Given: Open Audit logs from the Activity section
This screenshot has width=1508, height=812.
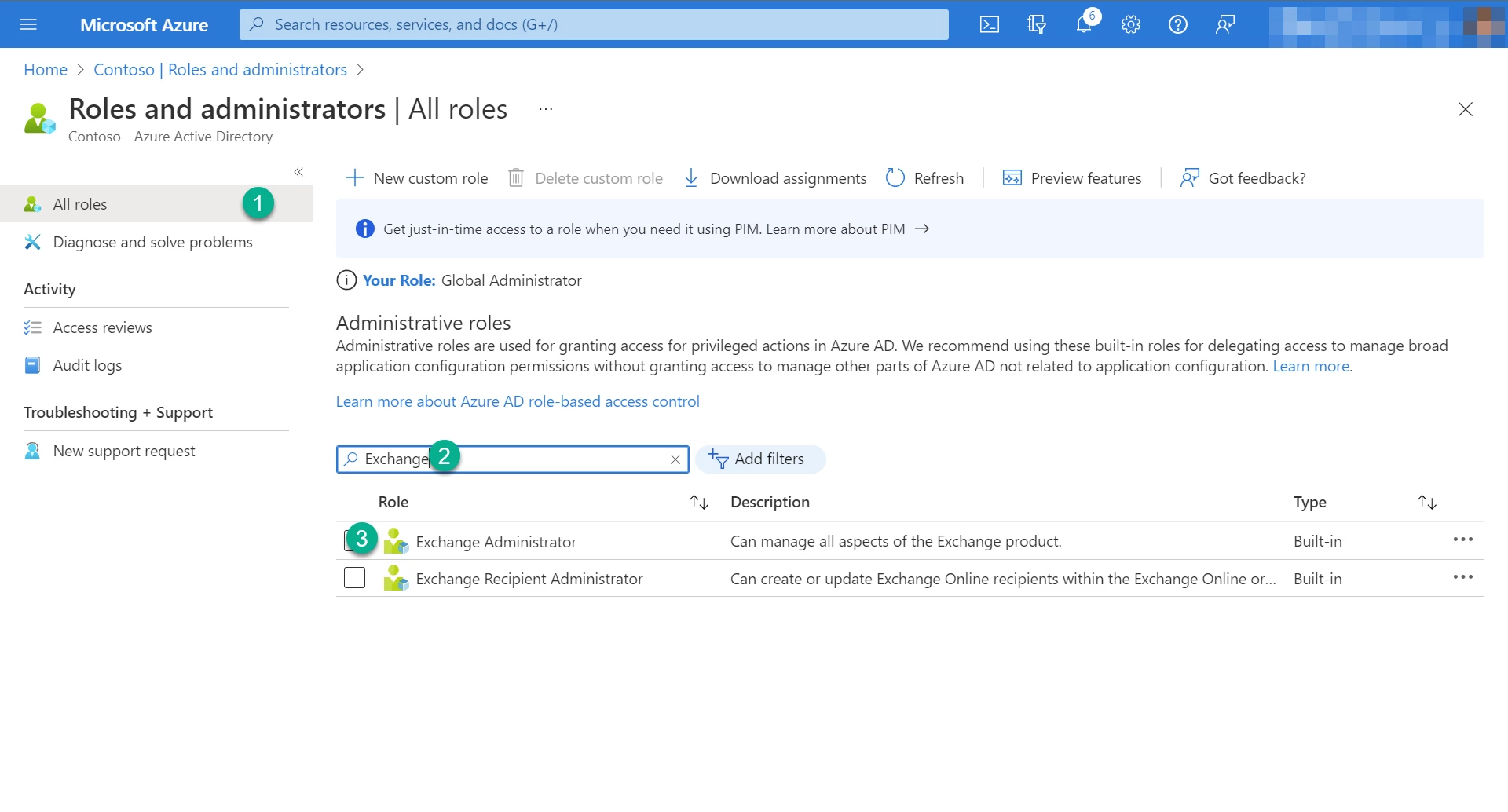Looking at the screenshot, I should point(87,364).
